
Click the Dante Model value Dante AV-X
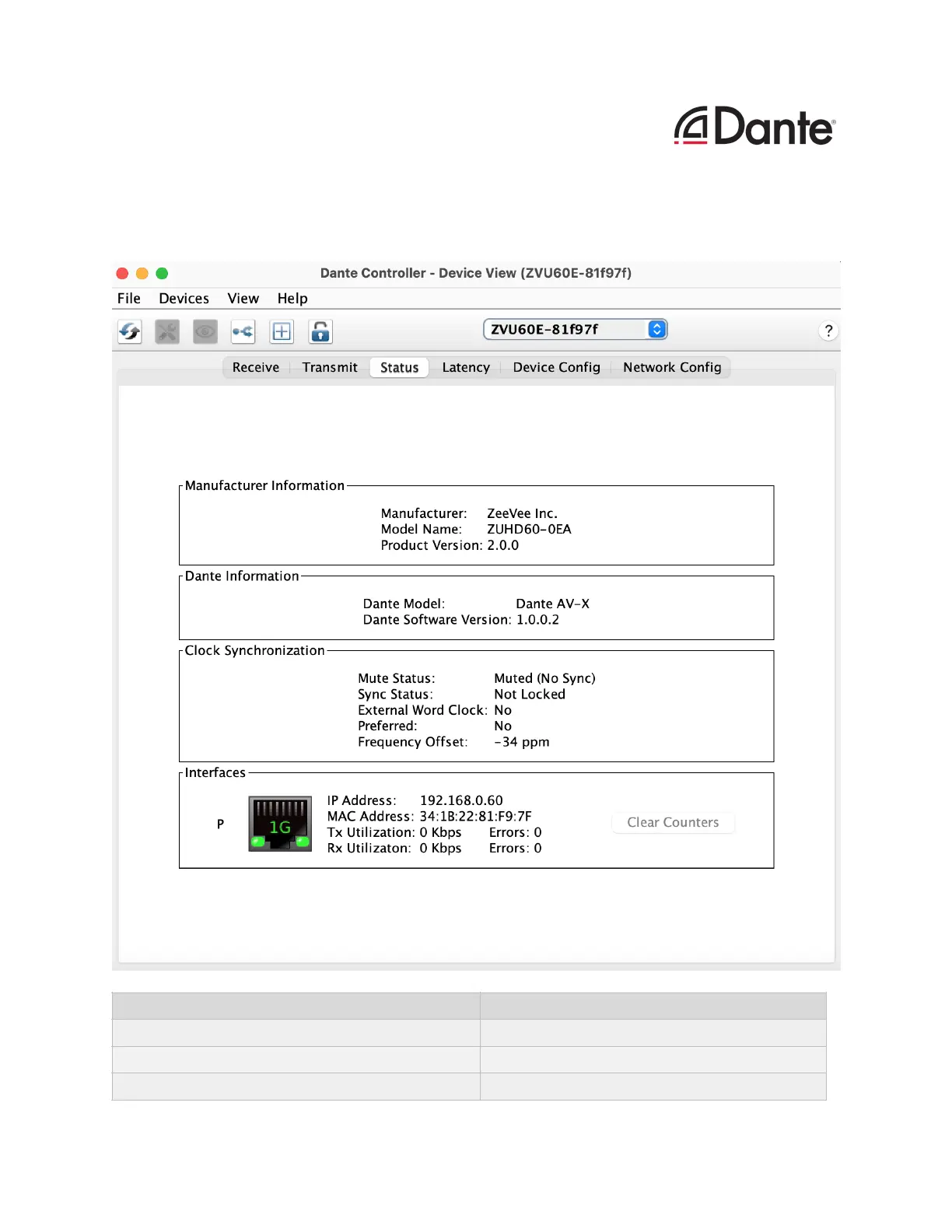pos(552,604)
